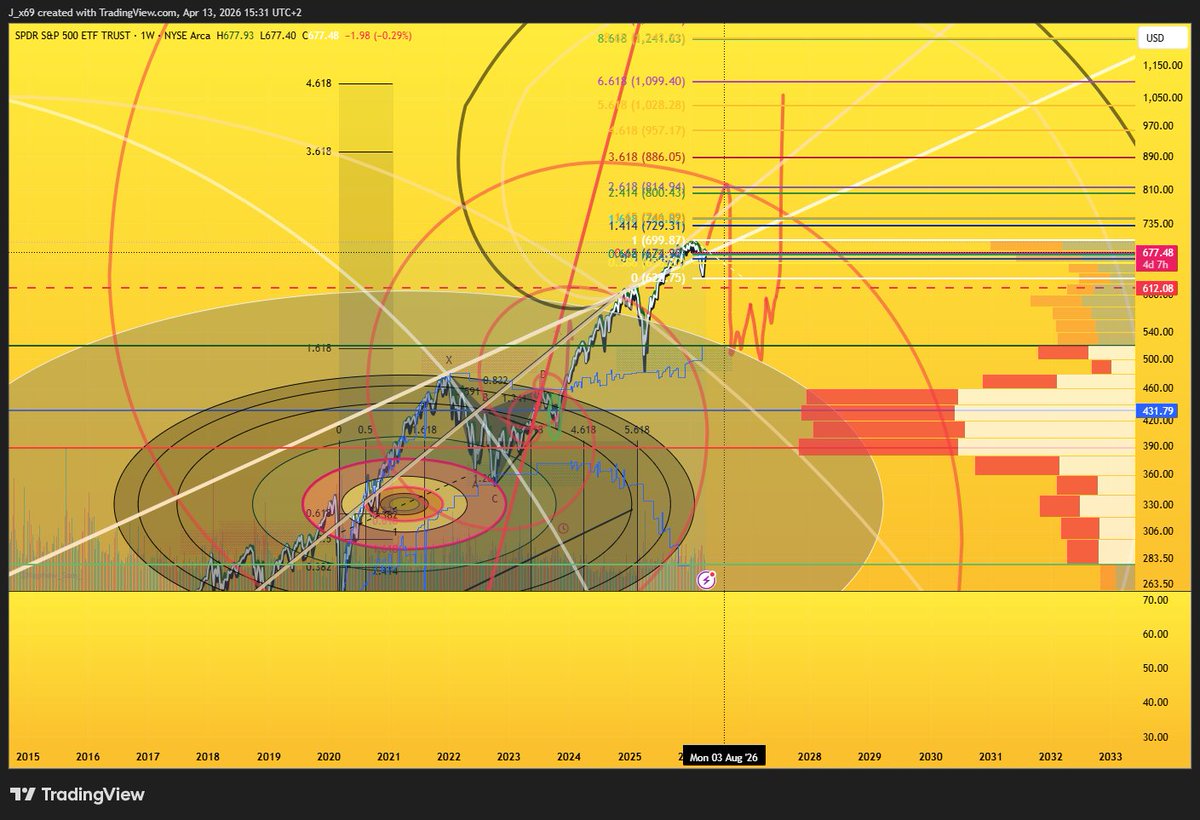
Task: Click the X pattern point label
Action: point(449,360)
